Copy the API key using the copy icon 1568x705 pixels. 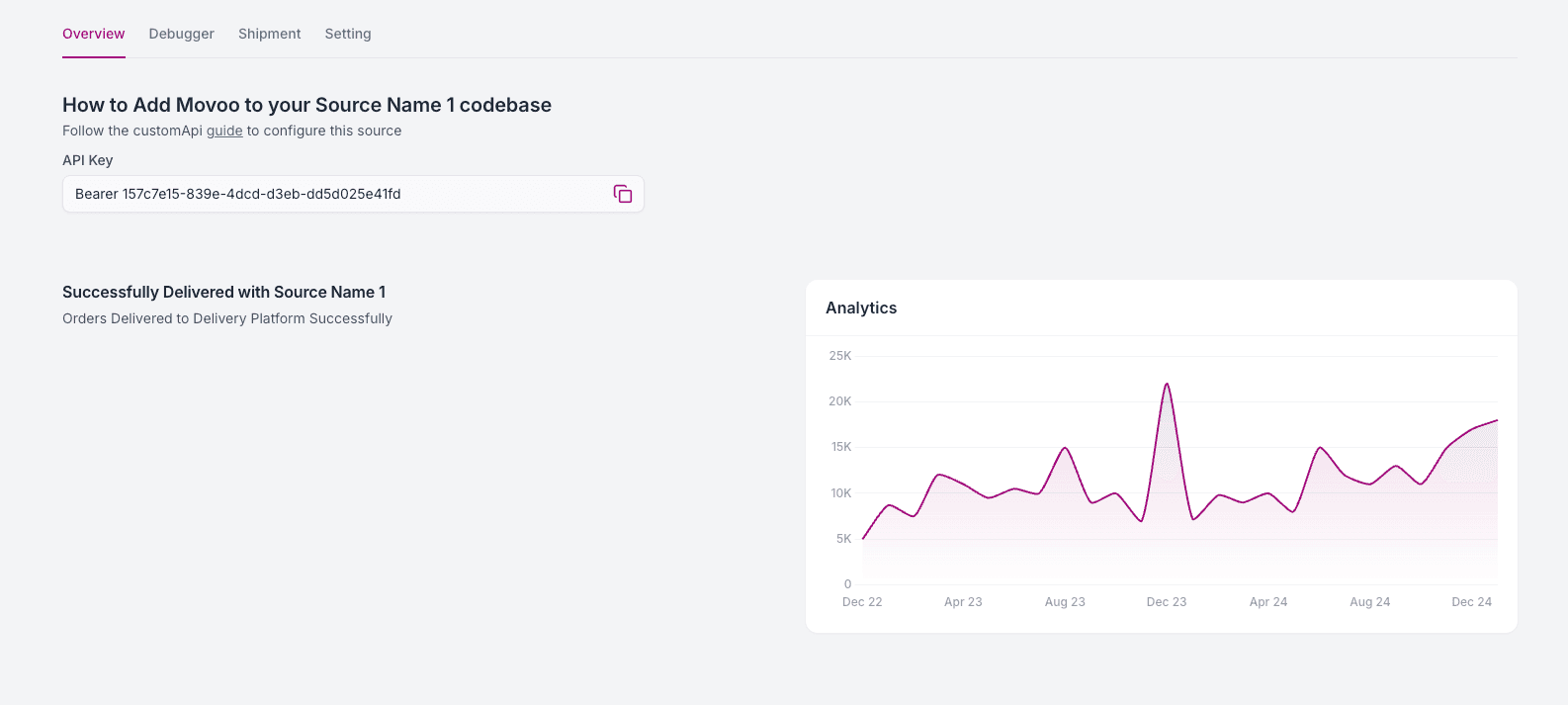click(x=623, y=194)
